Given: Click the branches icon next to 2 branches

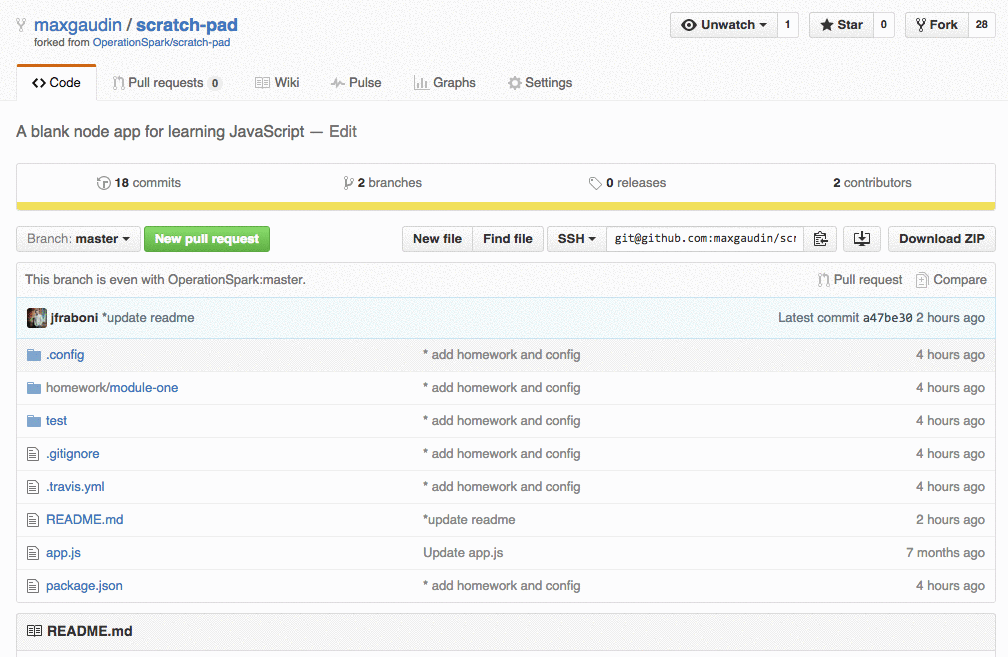Looking at the screenshot, I should (x=348, y=183).
